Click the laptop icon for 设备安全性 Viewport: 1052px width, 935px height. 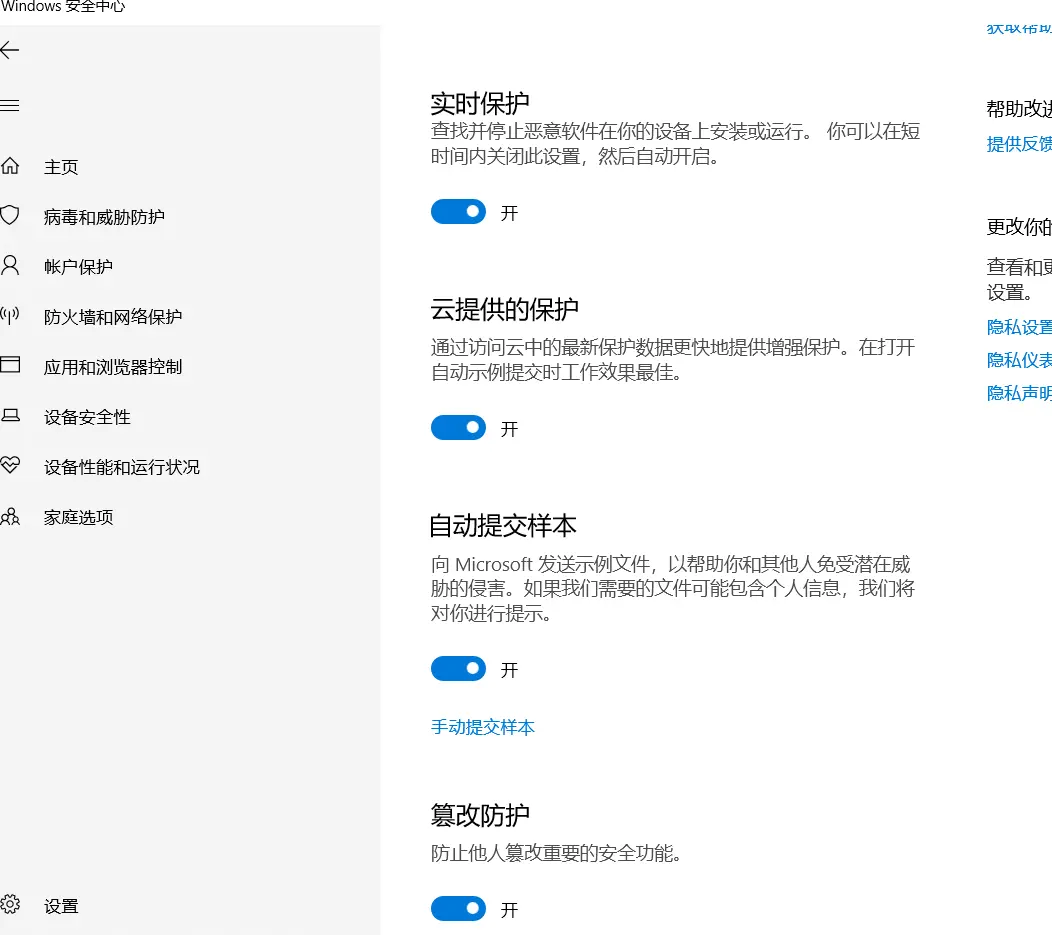click(x=9, y=415)
